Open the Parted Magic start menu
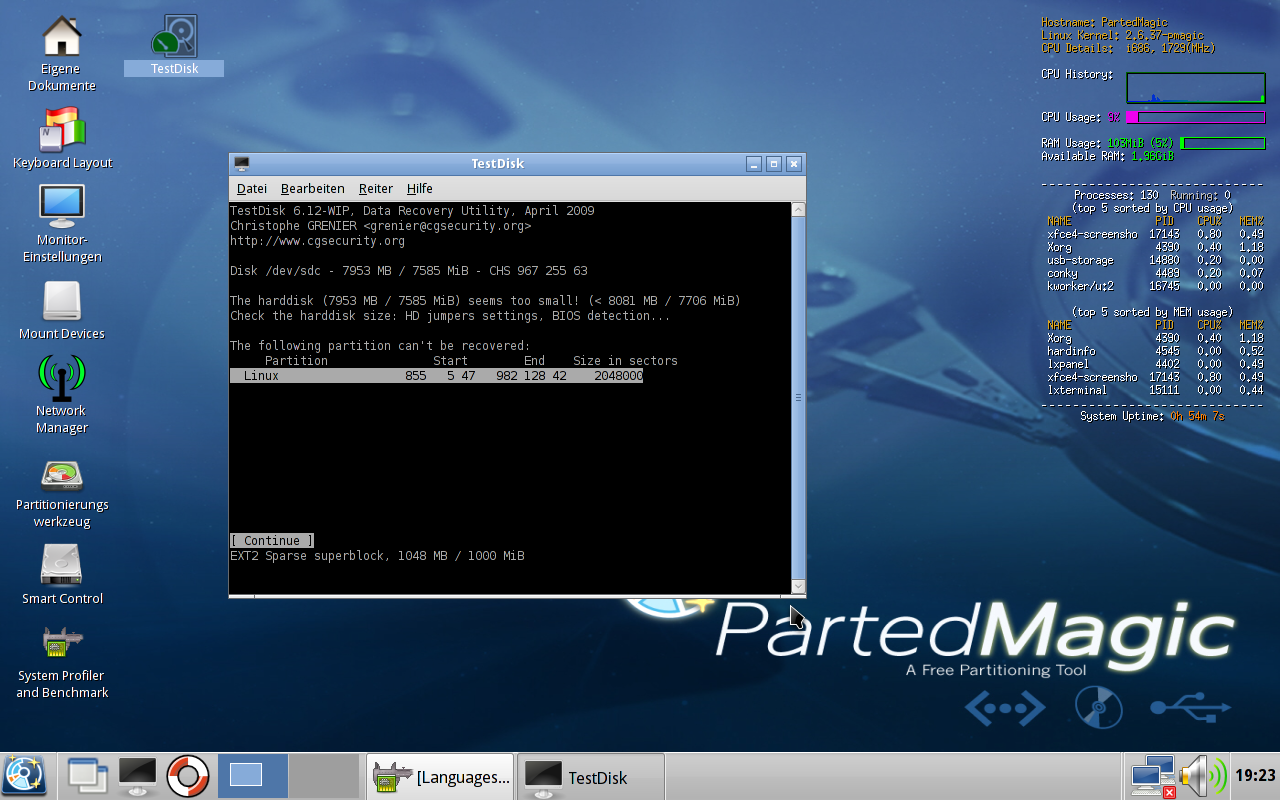1280x800 pixels. coord(23,776)
